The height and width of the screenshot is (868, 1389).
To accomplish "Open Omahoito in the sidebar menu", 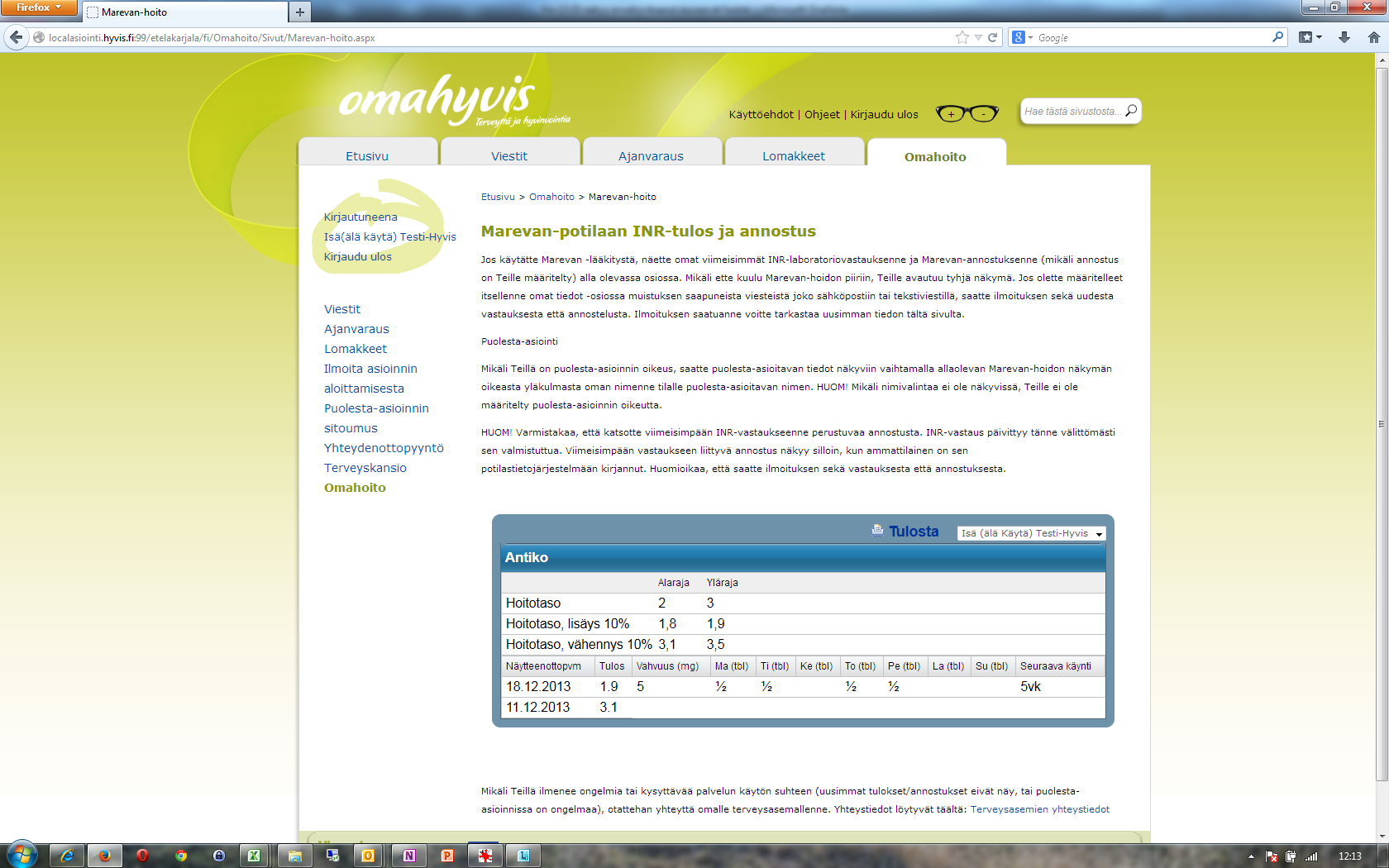I will tap(355, 488).
